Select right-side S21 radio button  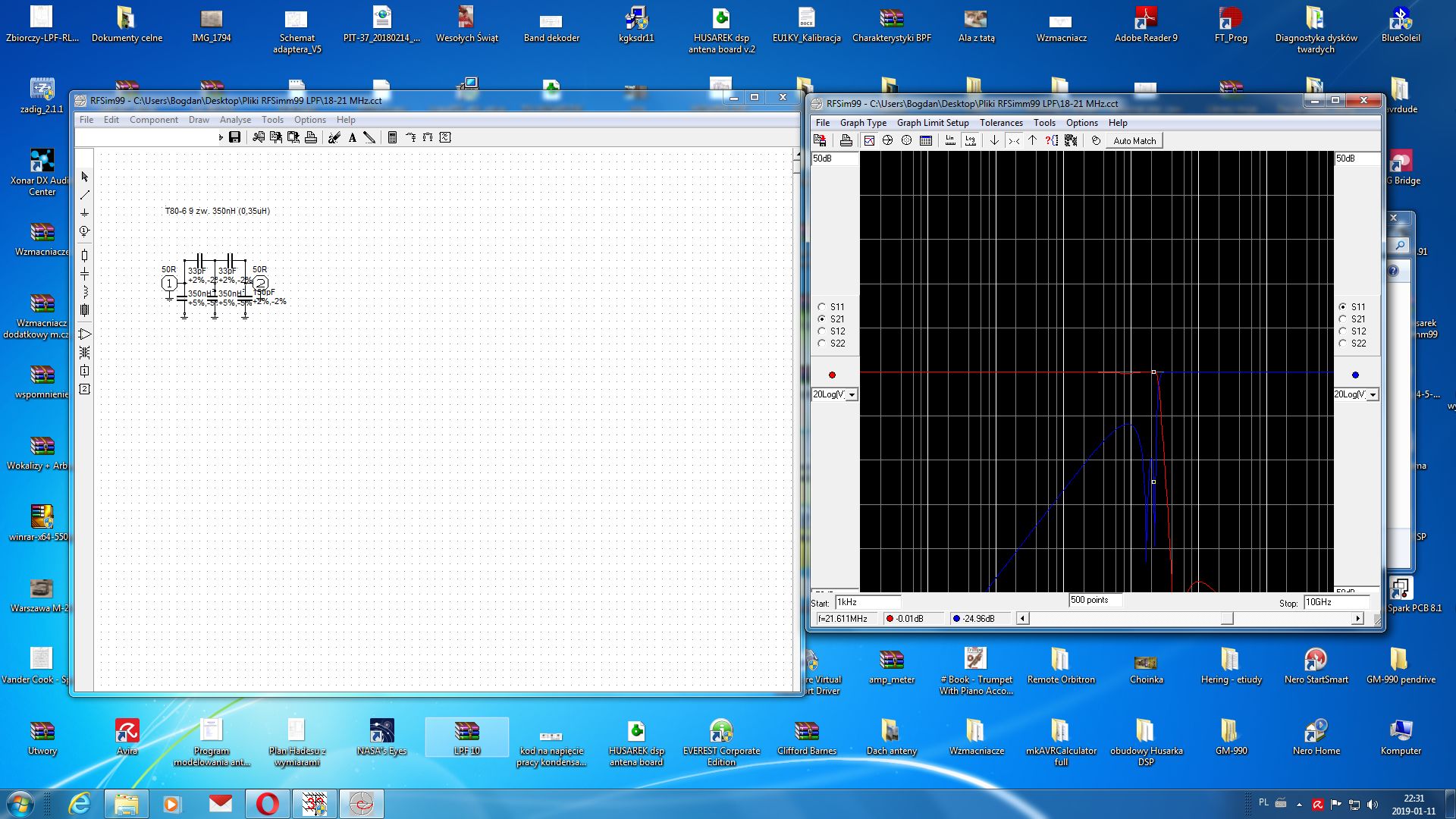1343,319
